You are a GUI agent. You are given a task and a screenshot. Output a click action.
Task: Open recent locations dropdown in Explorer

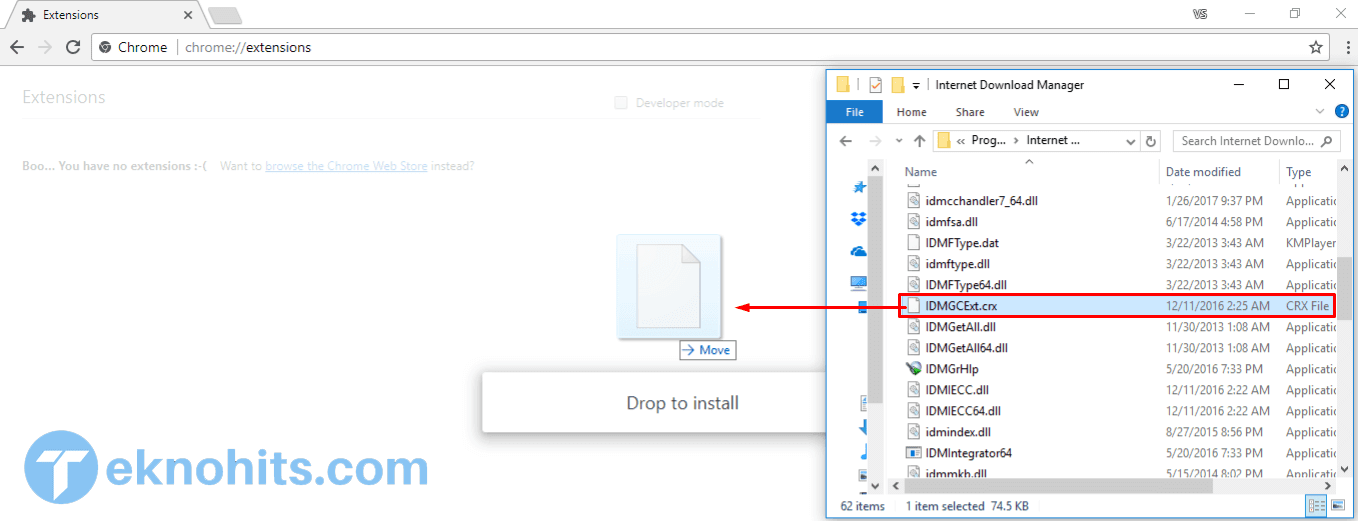click(899, 141)
